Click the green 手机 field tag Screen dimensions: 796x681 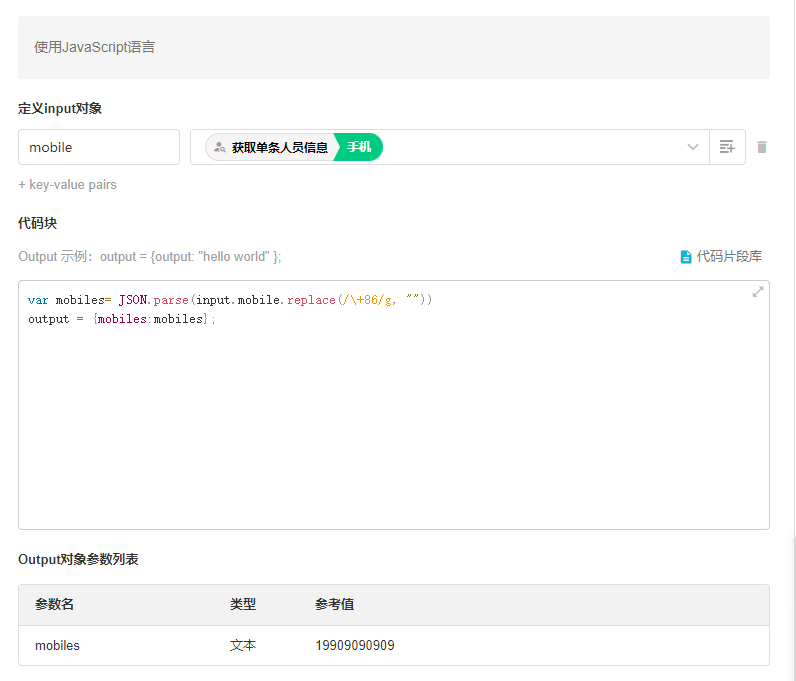point(359,147)
